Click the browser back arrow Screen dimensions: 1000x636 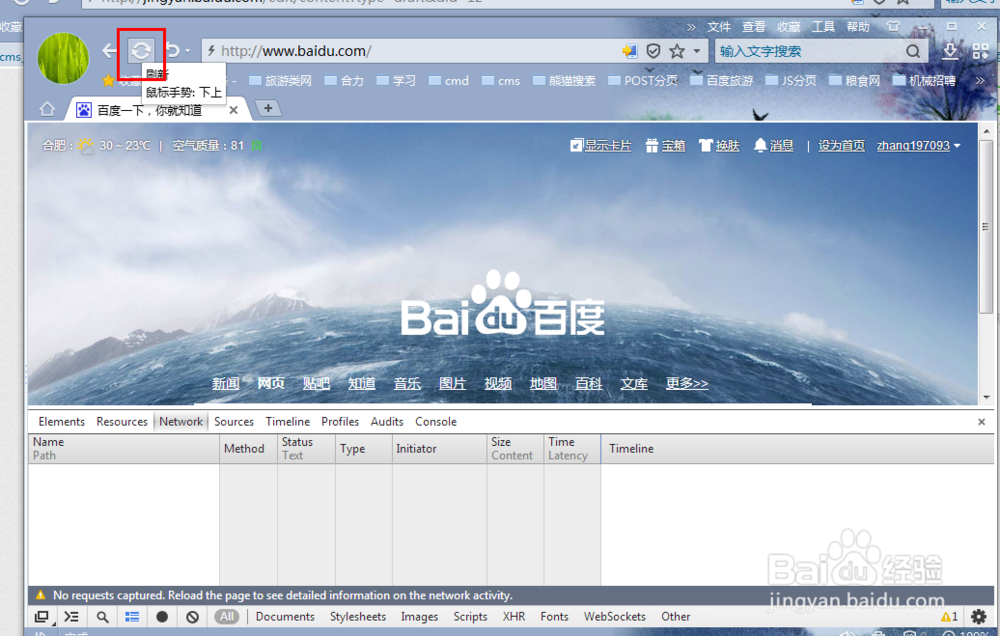(x=110, y=50)
